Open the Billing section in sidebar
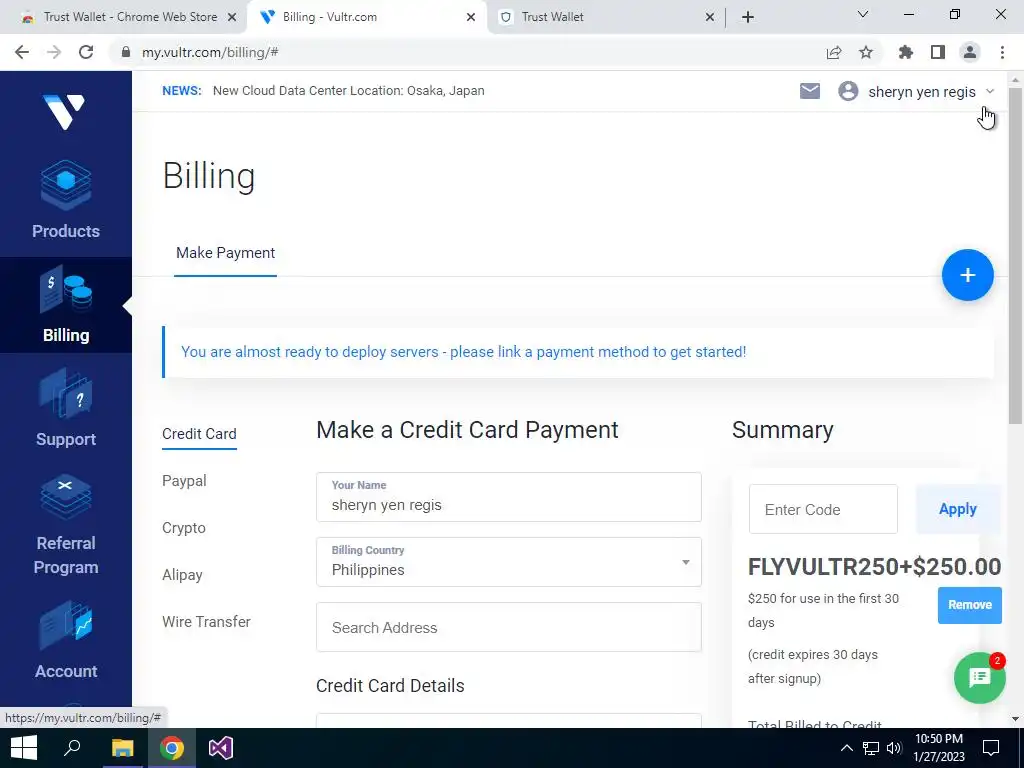This screenshot has height=768, width=1024. click(x=66, y=304)
